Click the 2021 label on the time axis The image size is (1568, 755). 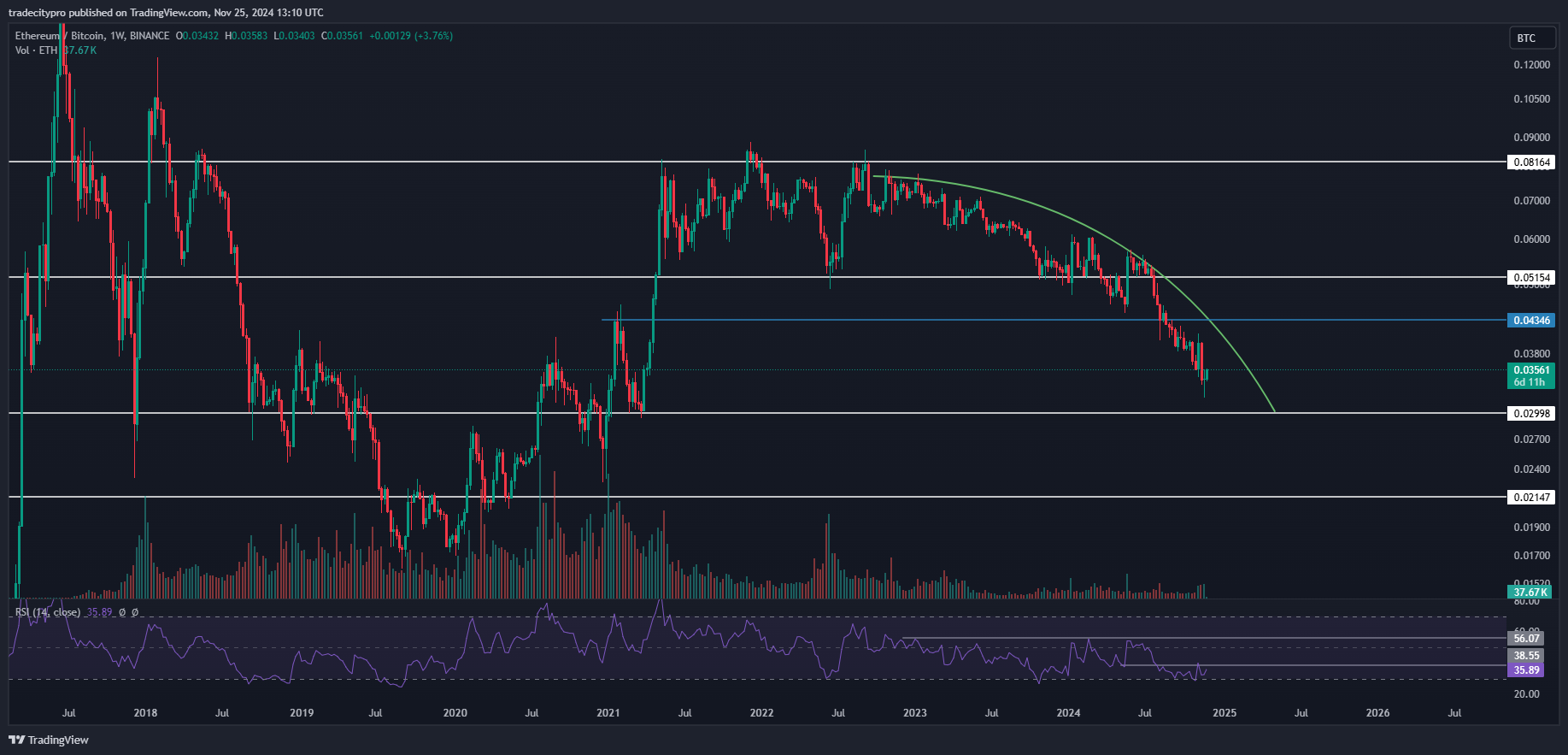608,712
